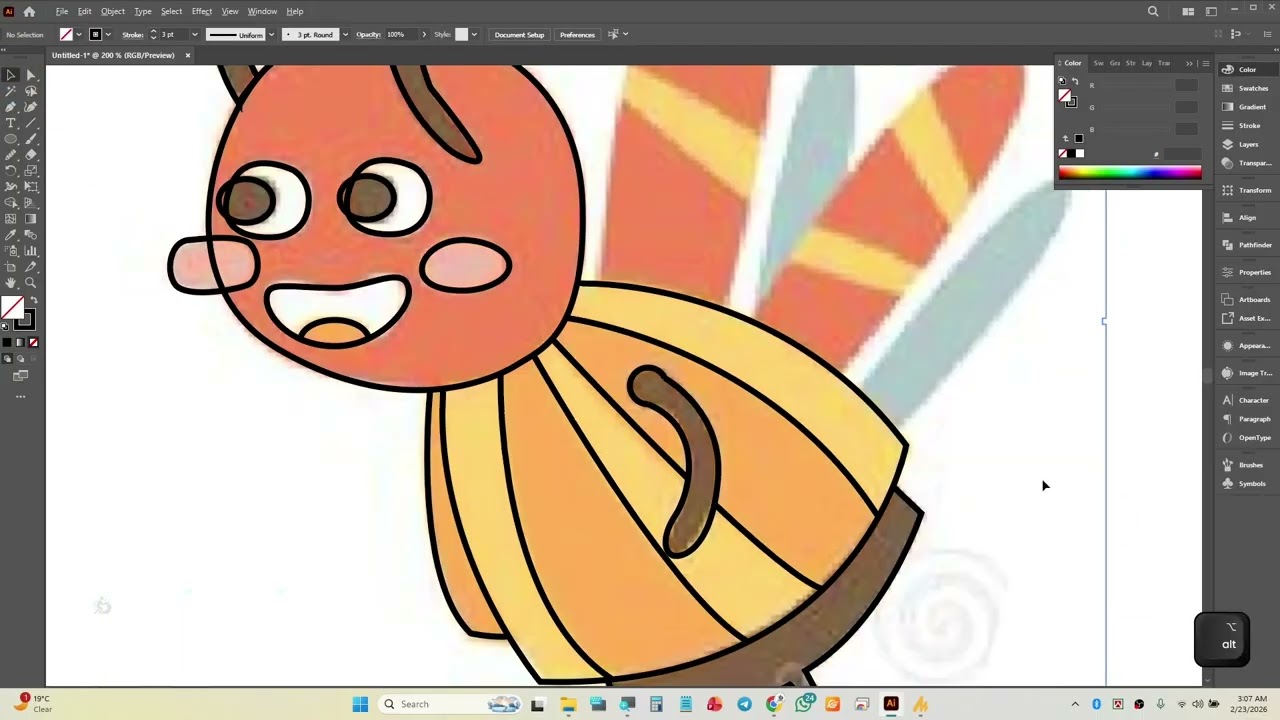The image size is (1280, 720).
Task: Open the Effect menu
Action: 202,11
